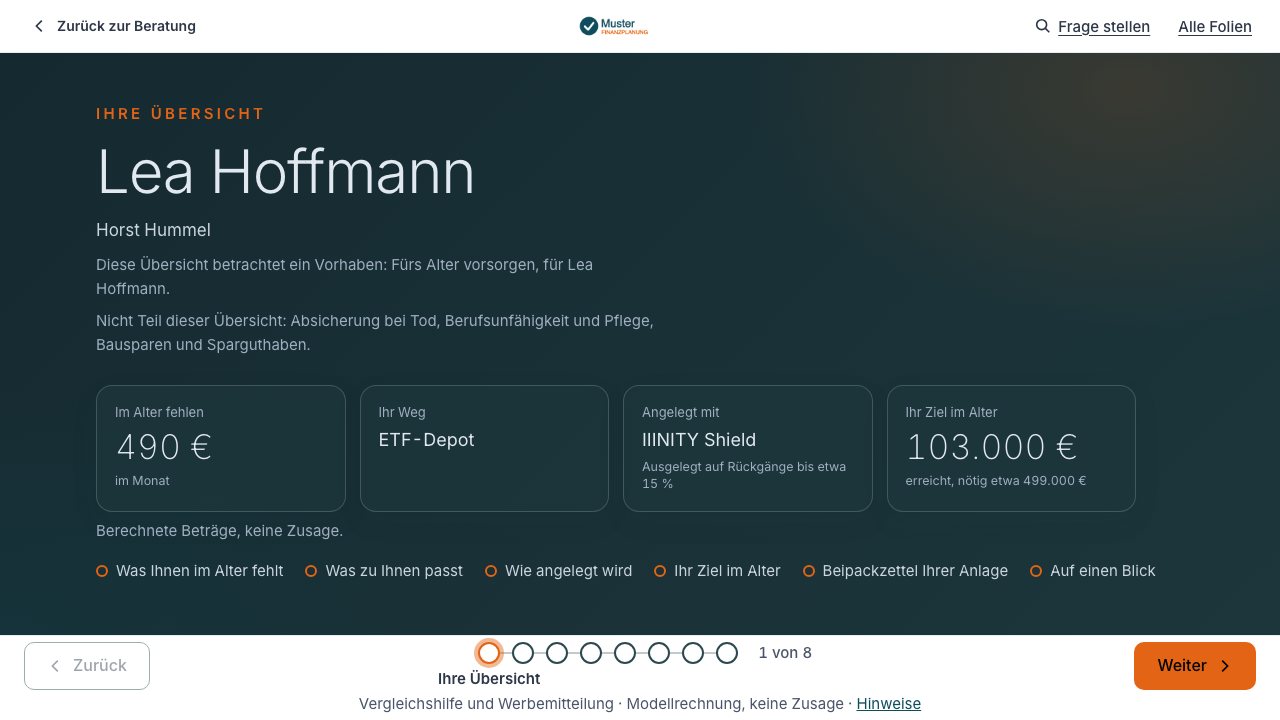The height and width of the screenshot is (720, 1280).
Task: Click the heading Lea Hoffmann
Action: [285, 172]
